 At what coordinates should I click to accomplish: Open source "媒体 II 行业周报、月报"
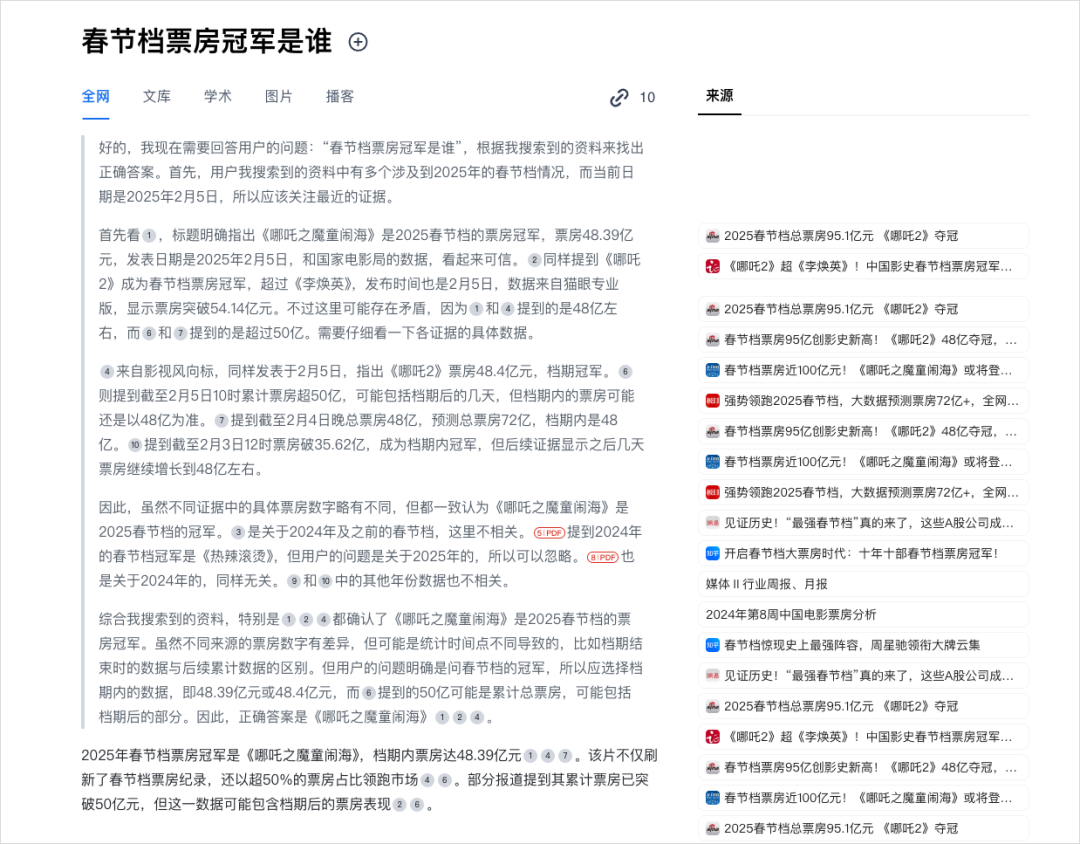tap(864, 584)
